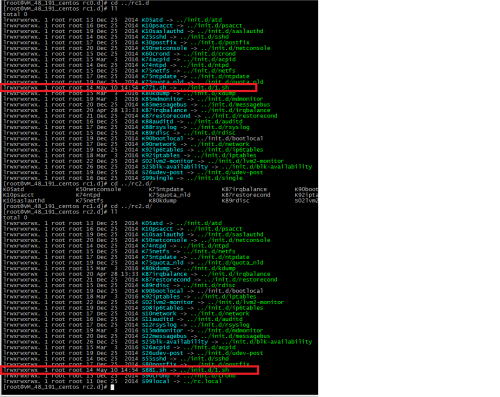Select the S15mdmonitor entry
500x397 pixels.
pyautogui.click(x=162, y=331)
